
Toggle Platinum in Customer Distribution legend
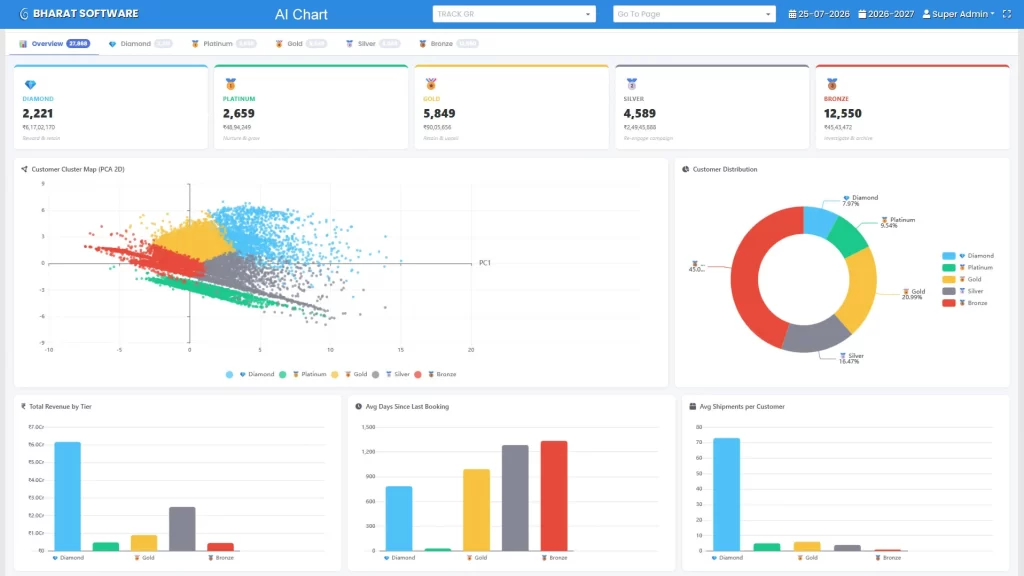(968, 268)
